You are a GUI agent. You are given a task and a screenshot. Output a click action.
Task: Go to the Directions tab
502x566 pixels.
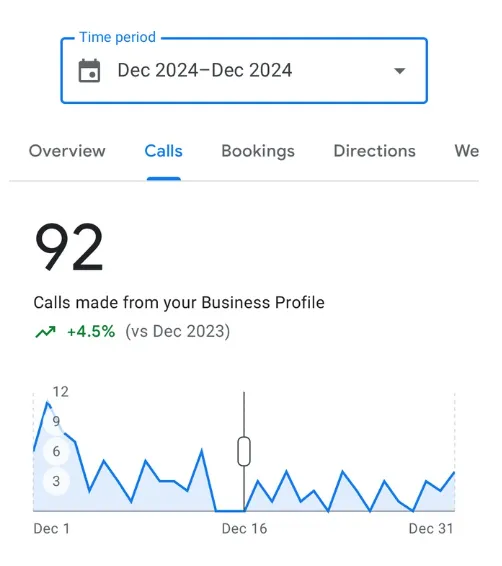[x=375, y=151]
